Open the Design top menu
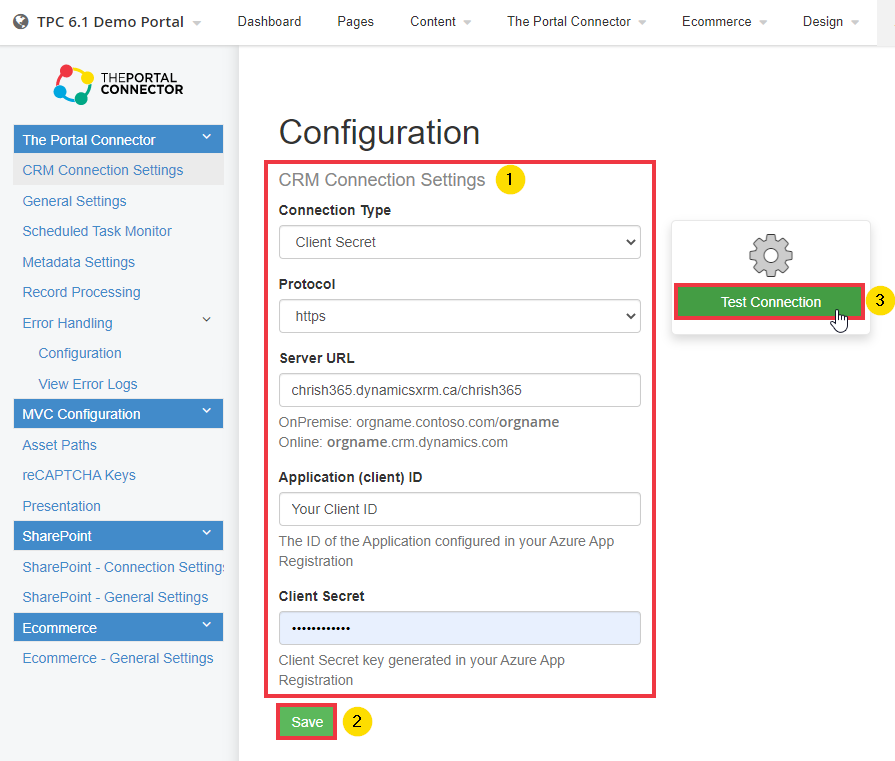Viewport: 895px width, 761px height. point(830,22)
